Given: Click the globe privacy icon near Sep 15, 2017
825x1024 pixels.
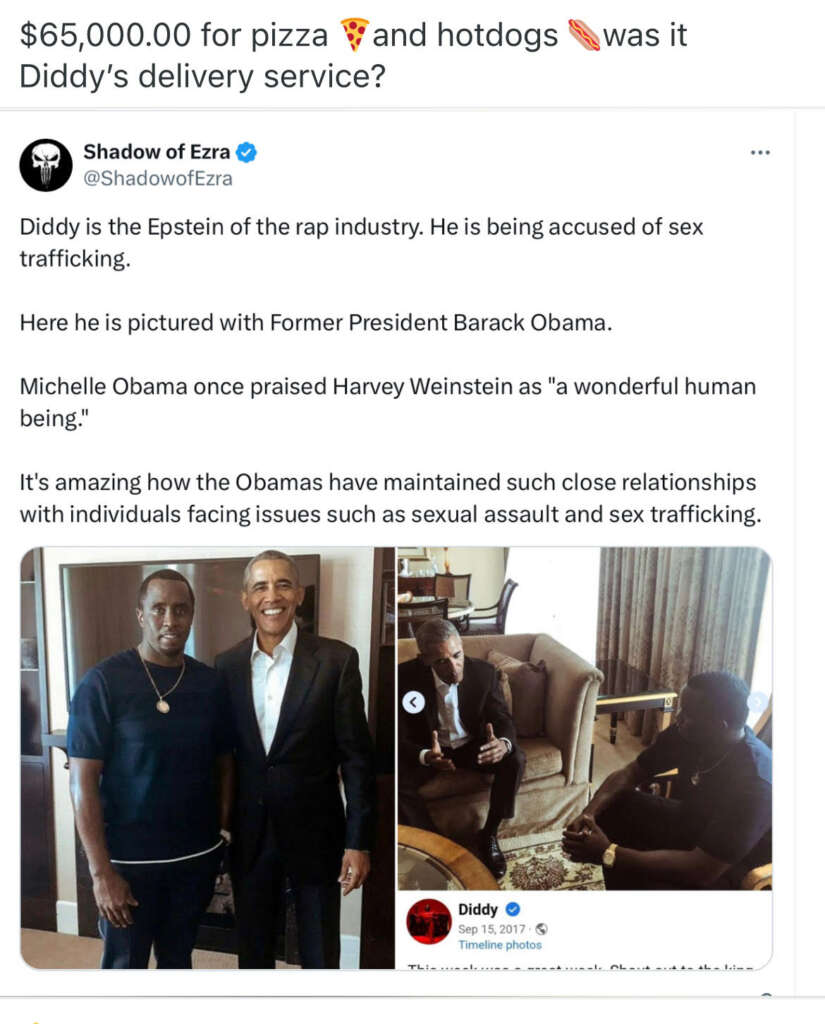Looking at the screenshot, I should point(541,929).
